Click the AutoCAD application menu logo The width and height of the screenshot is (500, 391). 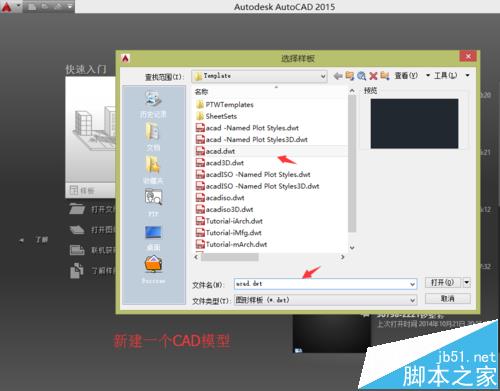pos(6,6)
